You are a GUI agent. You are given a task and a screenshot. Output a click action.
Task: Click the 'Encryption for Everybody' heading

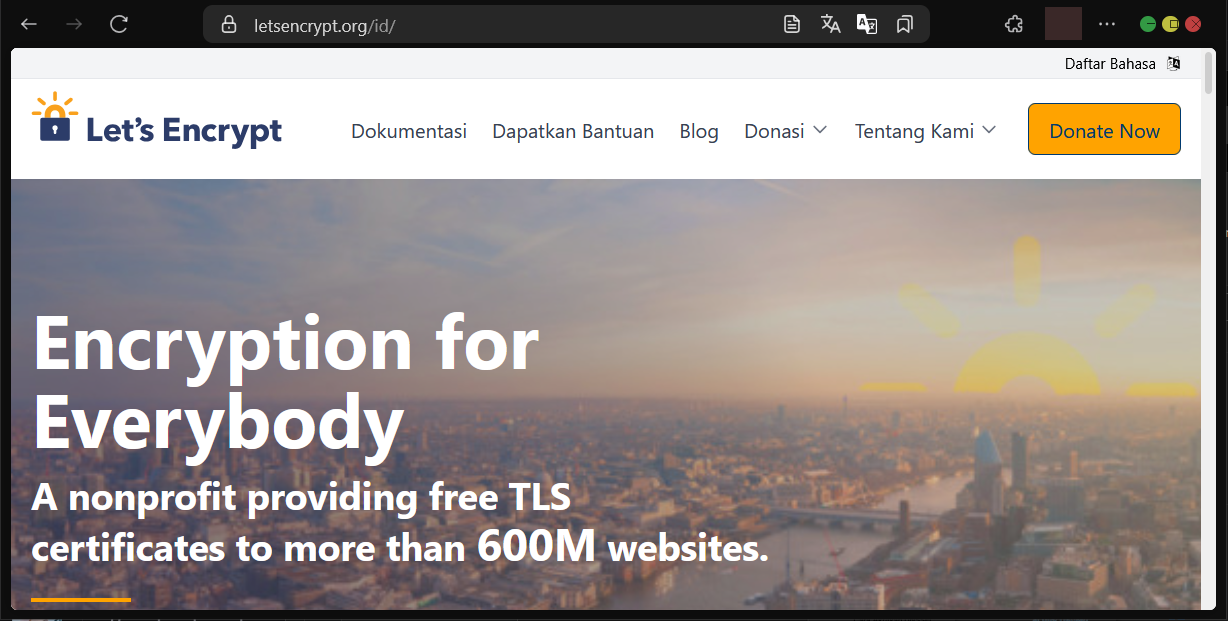coord(286,384)
